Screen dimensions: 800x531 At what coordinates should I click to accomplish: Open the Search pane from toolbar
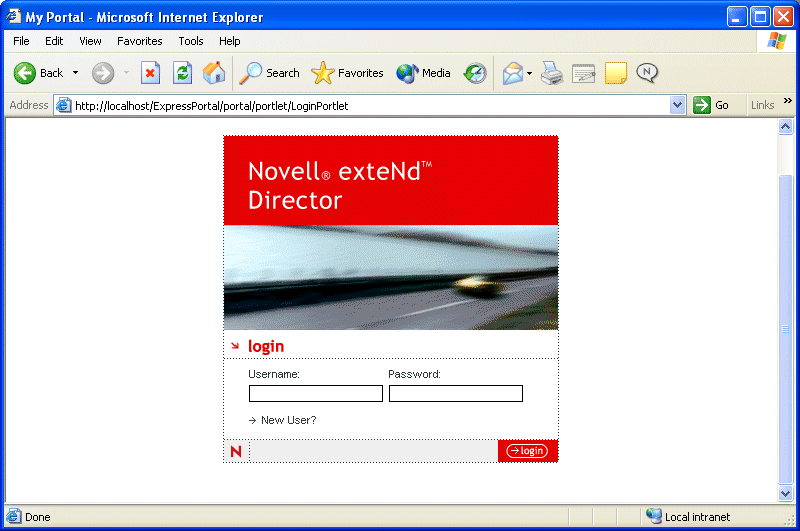click(x=270, y=73)
